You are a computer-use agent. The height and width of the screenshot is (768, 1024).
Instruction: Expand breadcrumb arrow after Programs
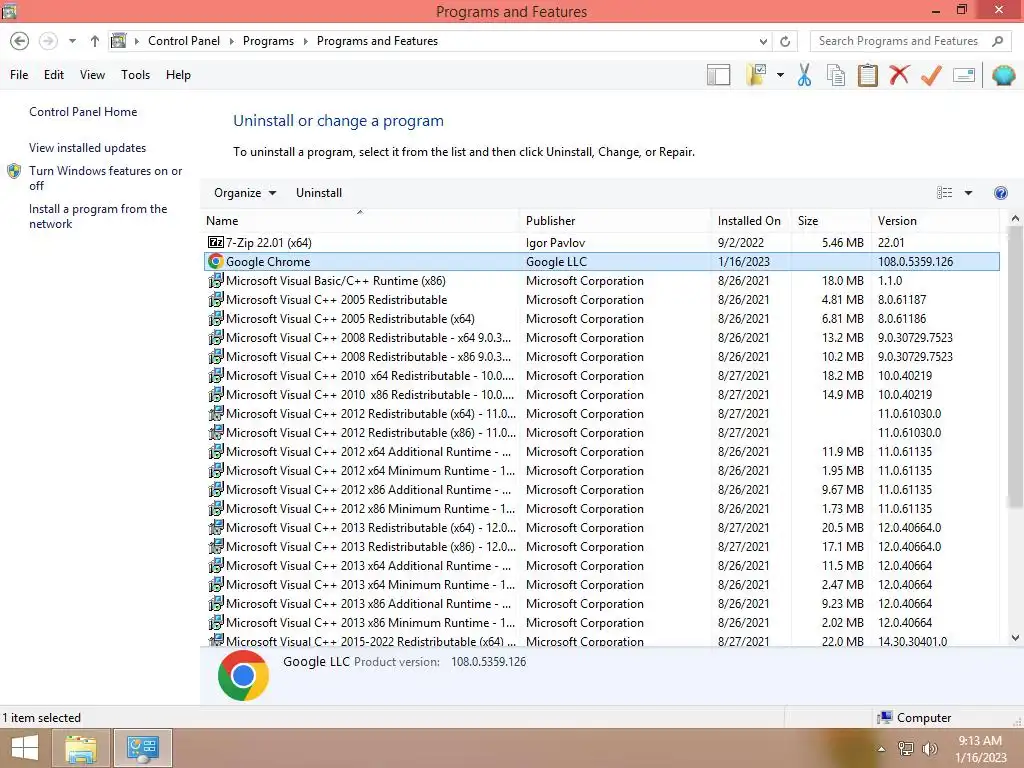pyautogui.click(x=305, y=41)
